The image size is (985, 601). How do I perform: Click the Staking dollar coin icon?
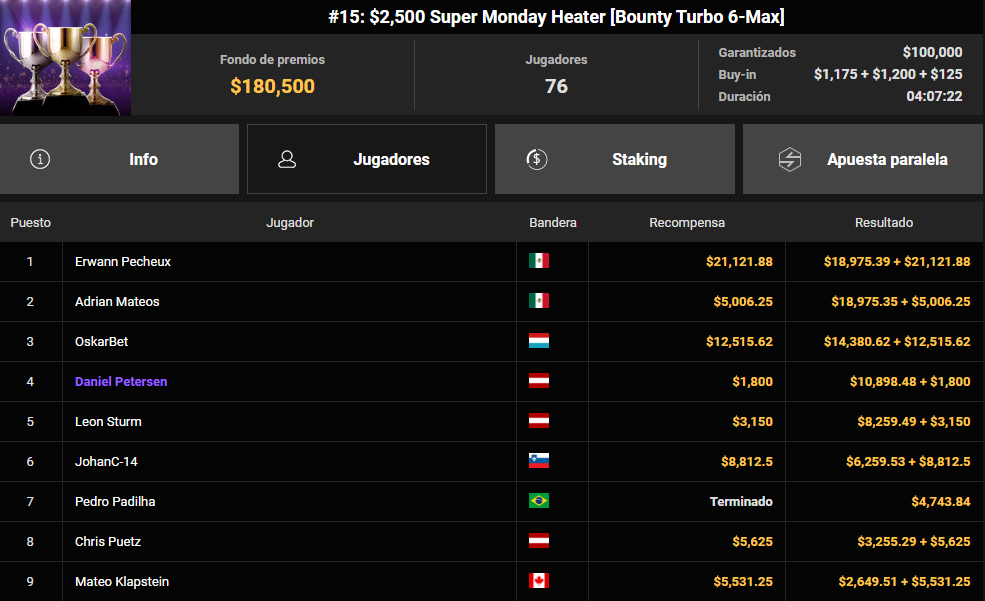point(536,159)
